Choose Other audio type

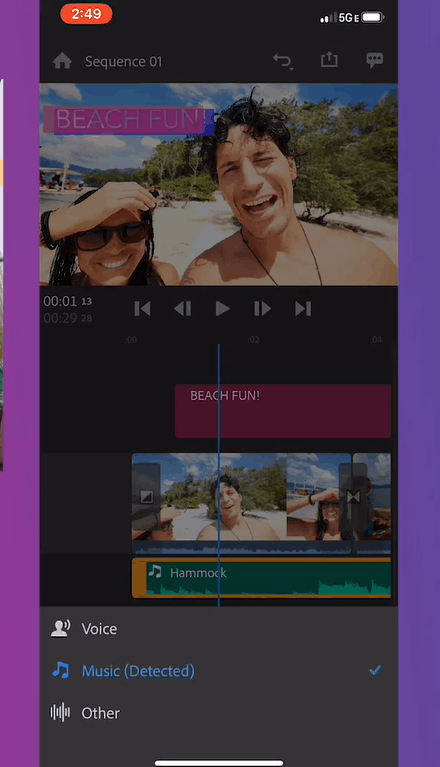click(x=219, y=713)
